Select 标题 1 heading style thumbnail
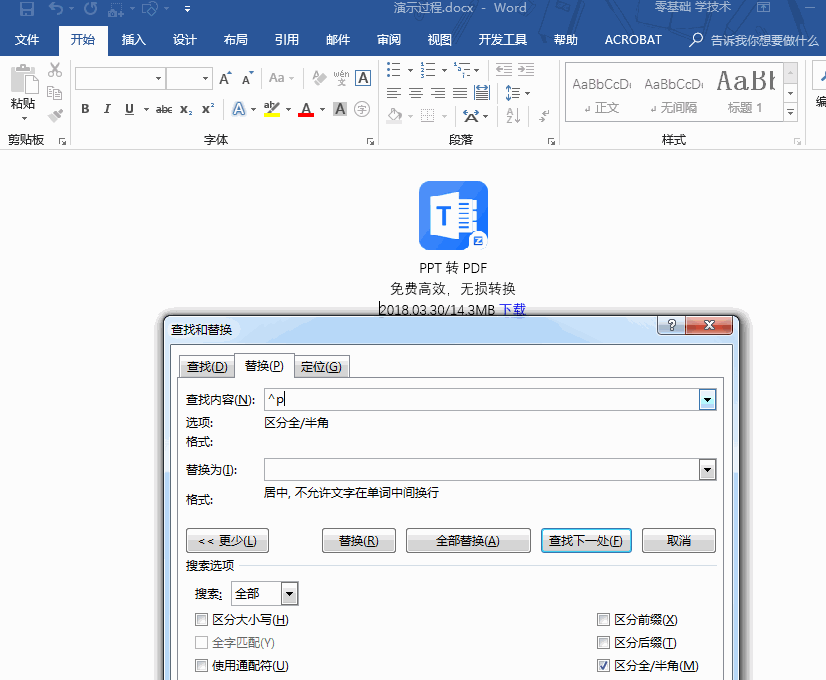The width and height of the screenshot is (826, 680). [x=745, y=93]
